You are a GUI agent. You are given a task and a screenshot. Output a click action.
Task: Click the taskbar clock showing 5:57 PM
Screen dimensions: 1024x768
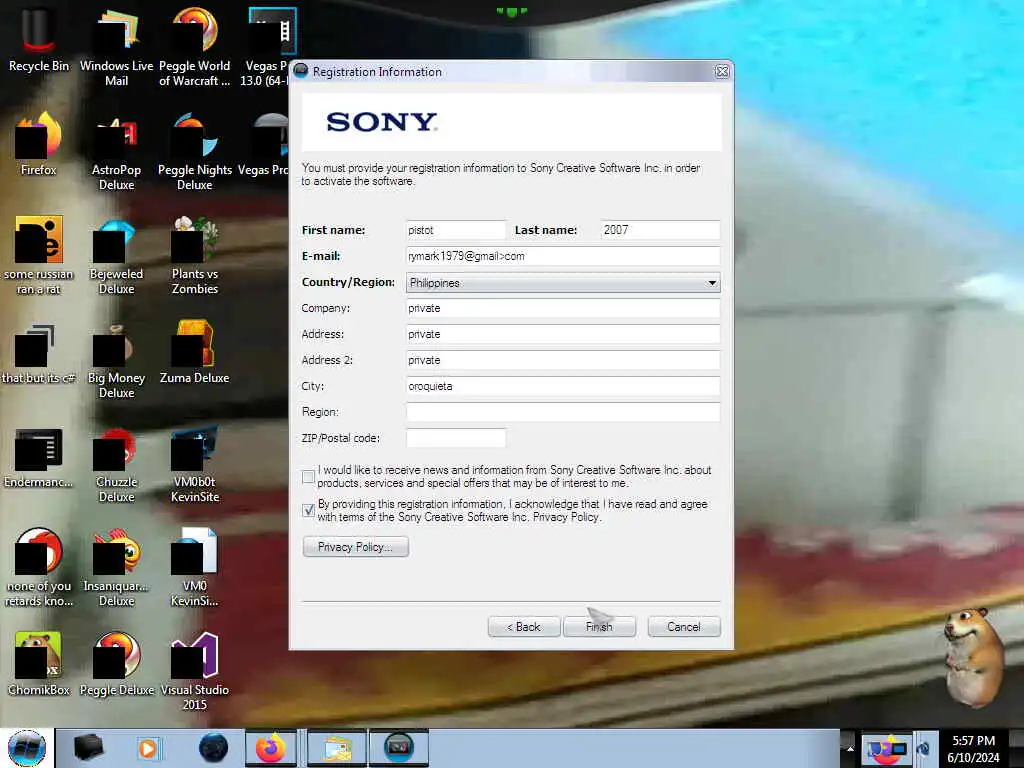click(x=973, y=749)
